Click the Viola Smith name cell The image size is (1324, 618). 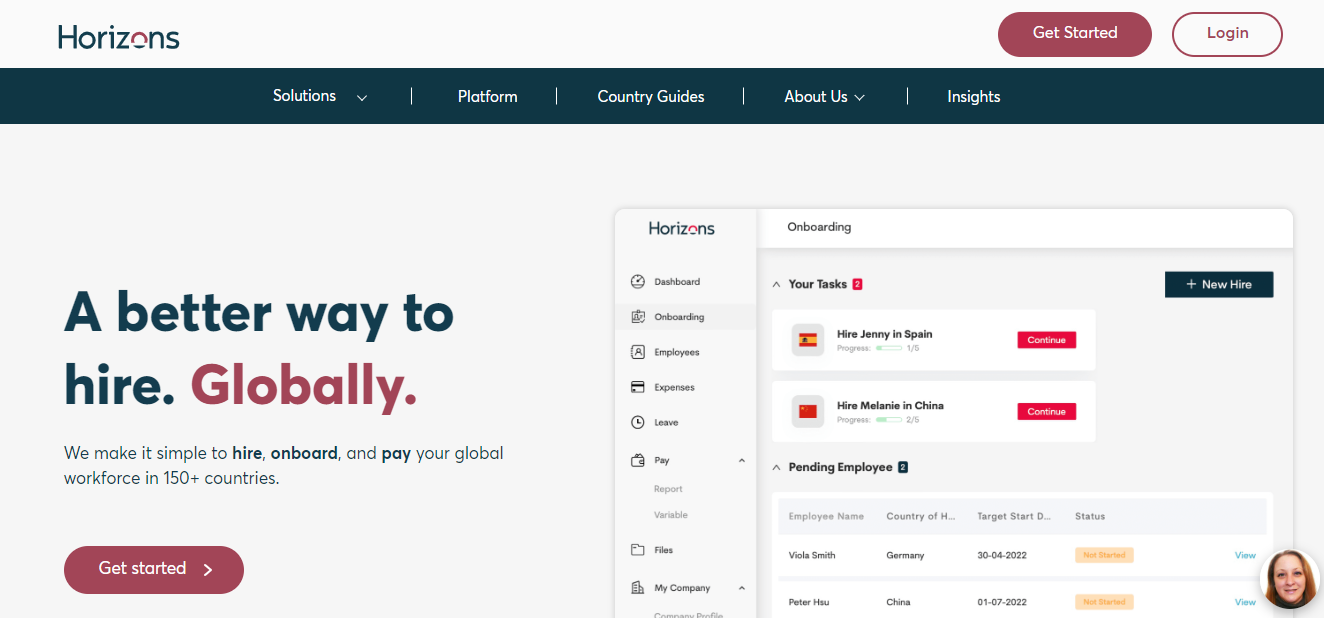[812, 555]
